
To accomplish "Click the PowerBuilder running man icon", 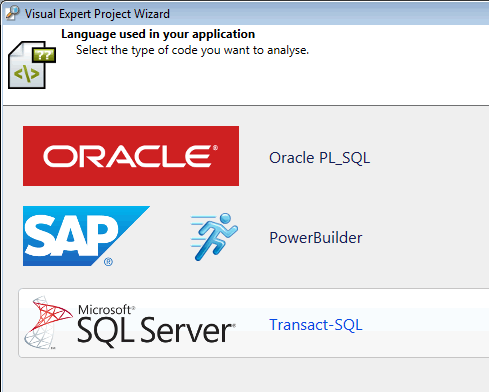I will [214, 237].
